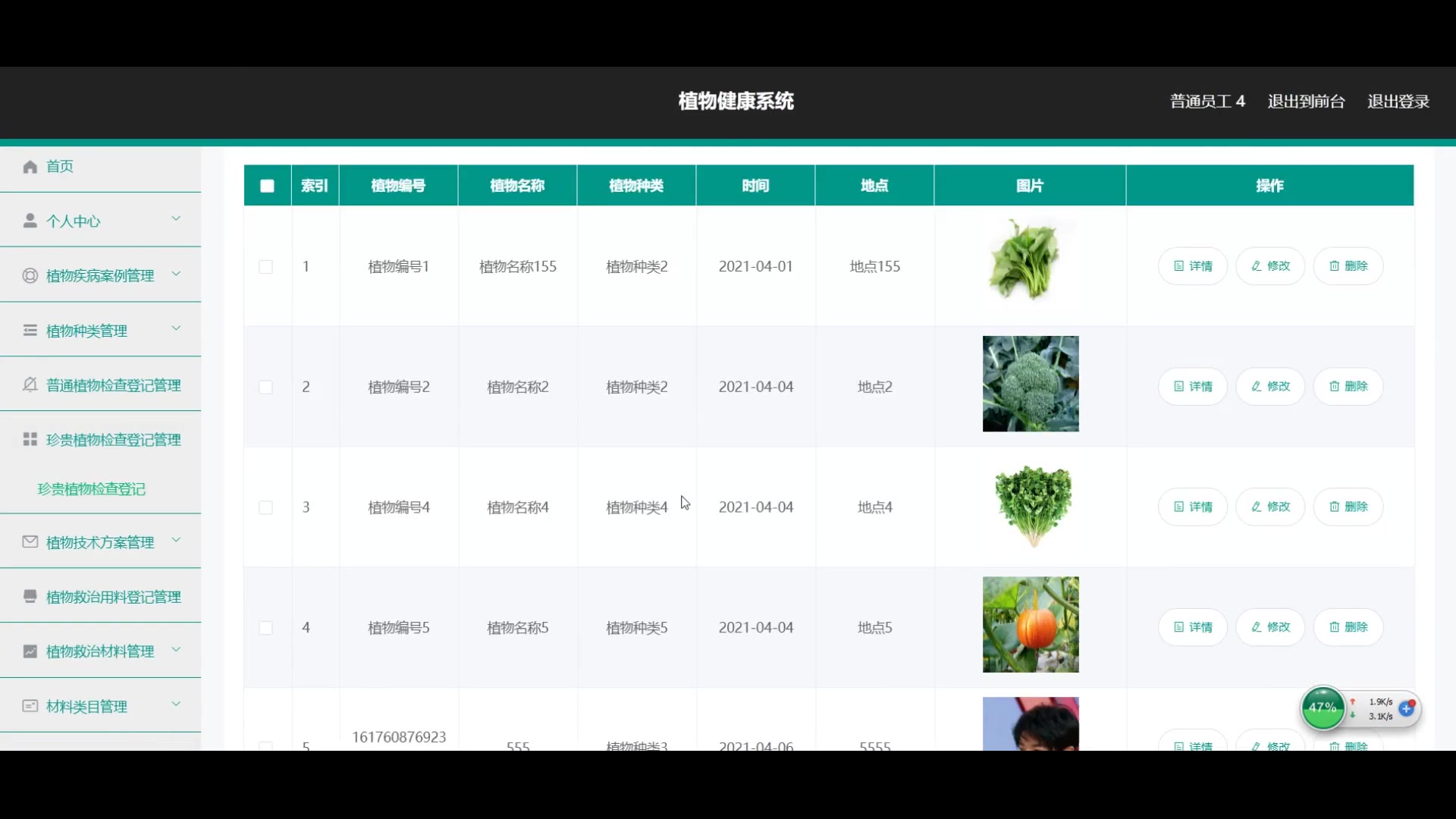This screenshot has height=819, width=1456.
Task: Click the person icon for 个人中心
Action: coord(30,221)
